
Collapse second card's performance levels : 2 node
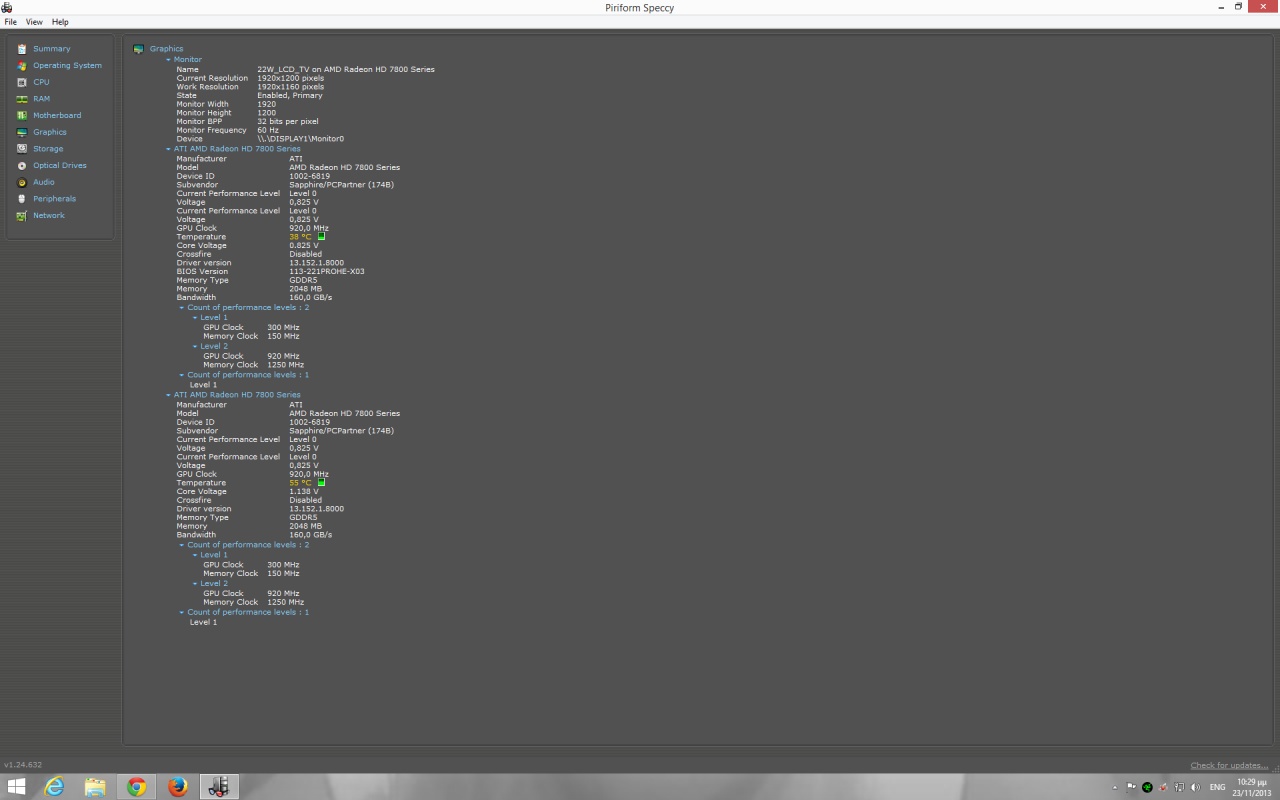coord(182,545)
